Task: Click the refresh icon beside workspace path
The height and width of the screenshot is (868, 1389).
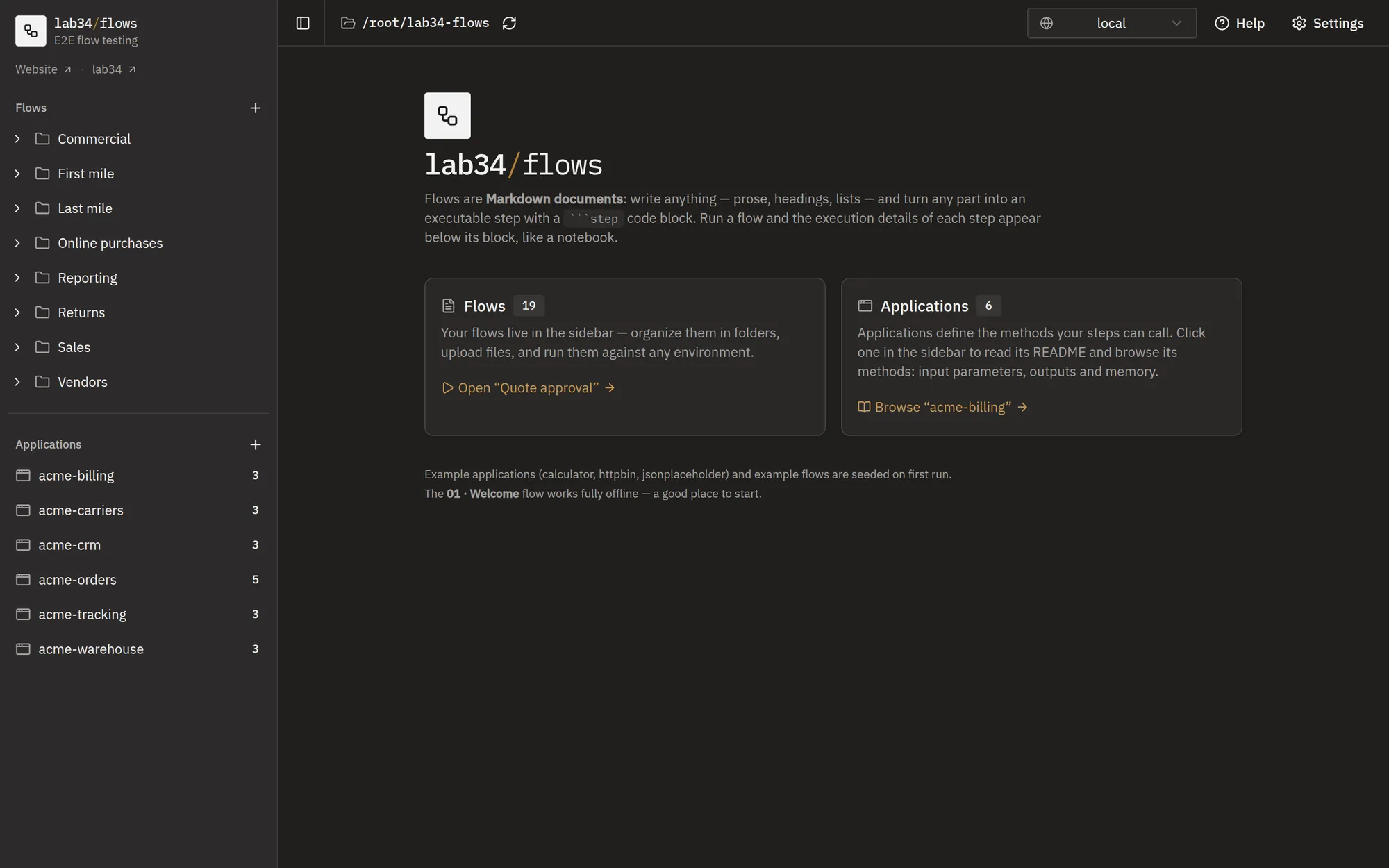Action: (x=509, y=23)
